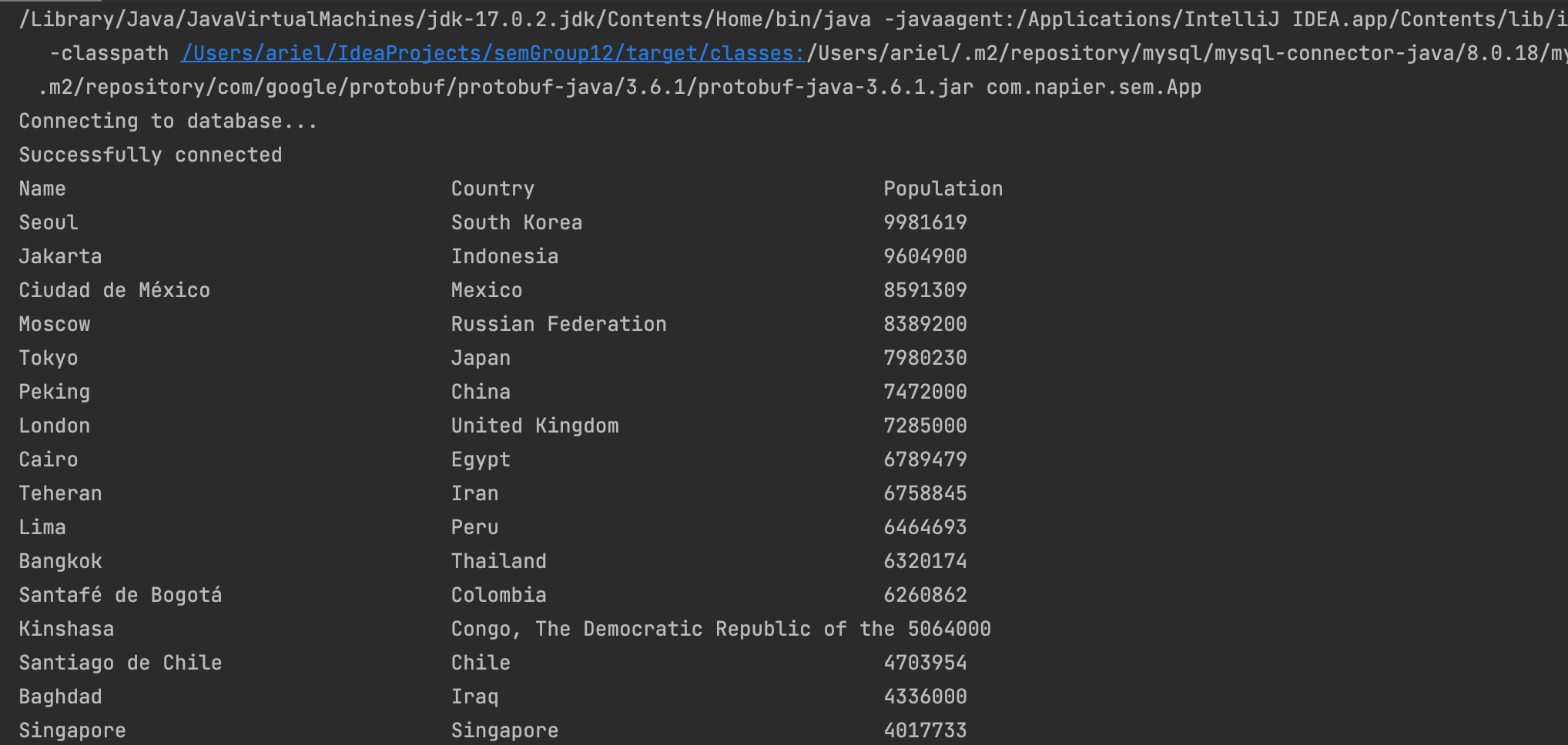Click the population value 6320174
This screenshot has height=745, width=1568.
point(925,561)
